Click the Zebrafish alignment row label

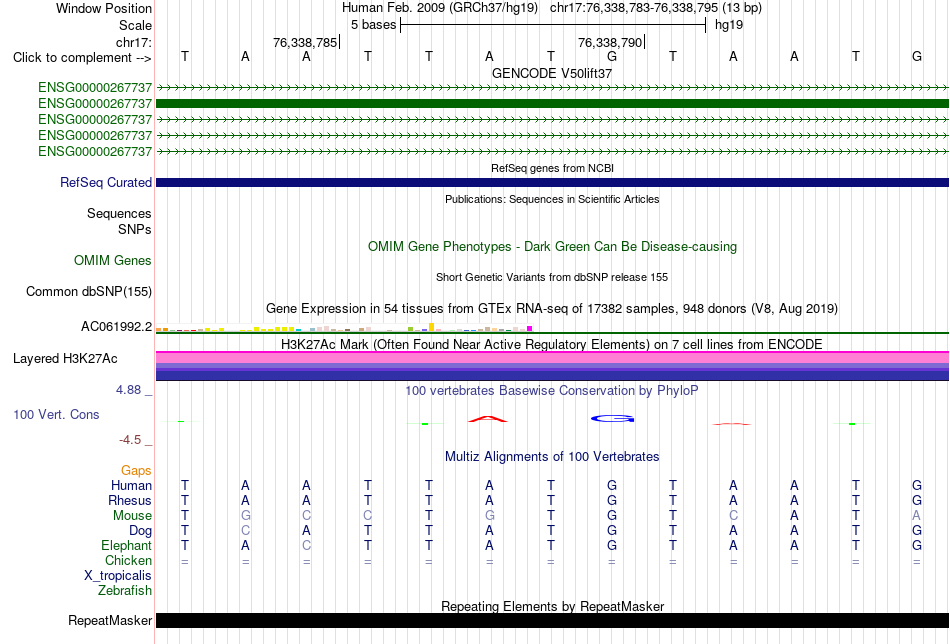125,591
